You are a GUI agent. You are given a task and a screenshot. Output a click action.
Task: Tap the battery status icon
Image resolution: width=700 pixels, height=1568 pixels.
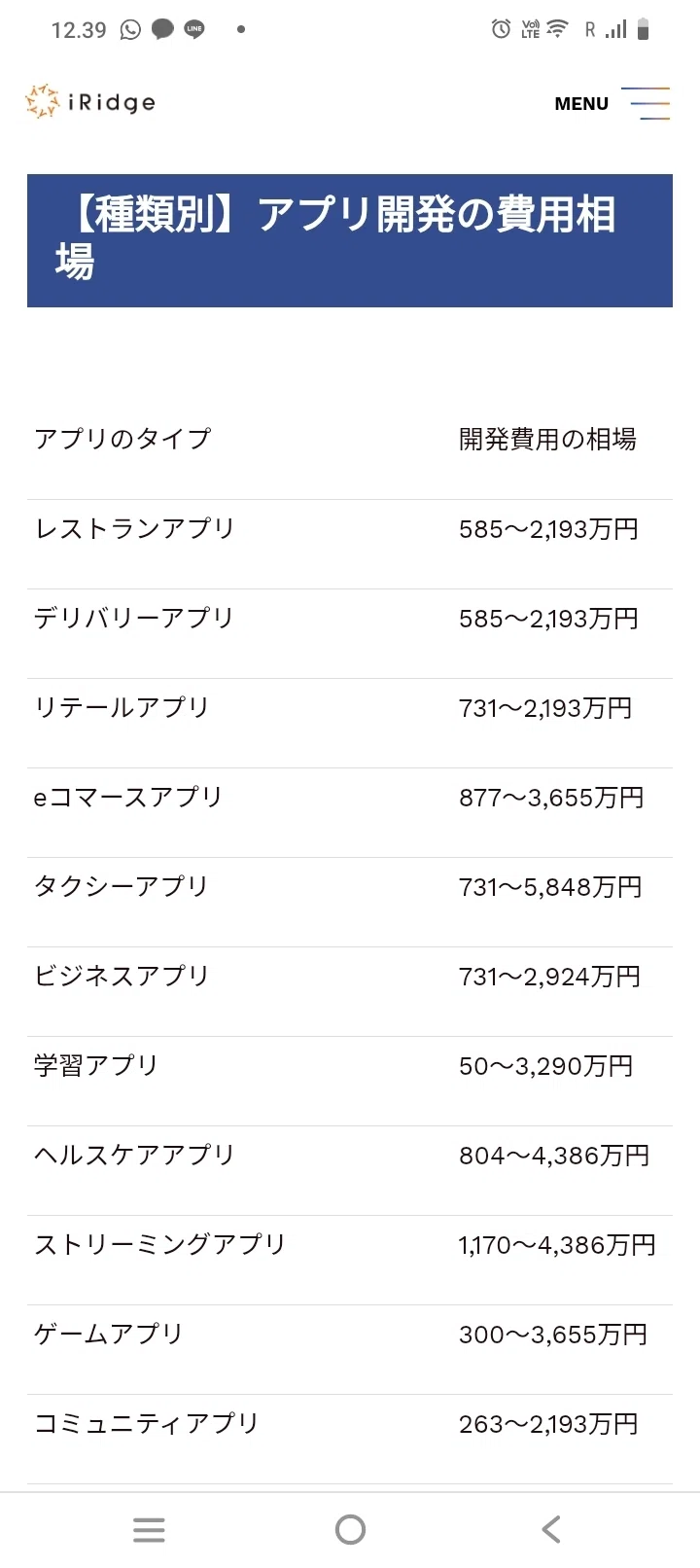click(643, 29)
